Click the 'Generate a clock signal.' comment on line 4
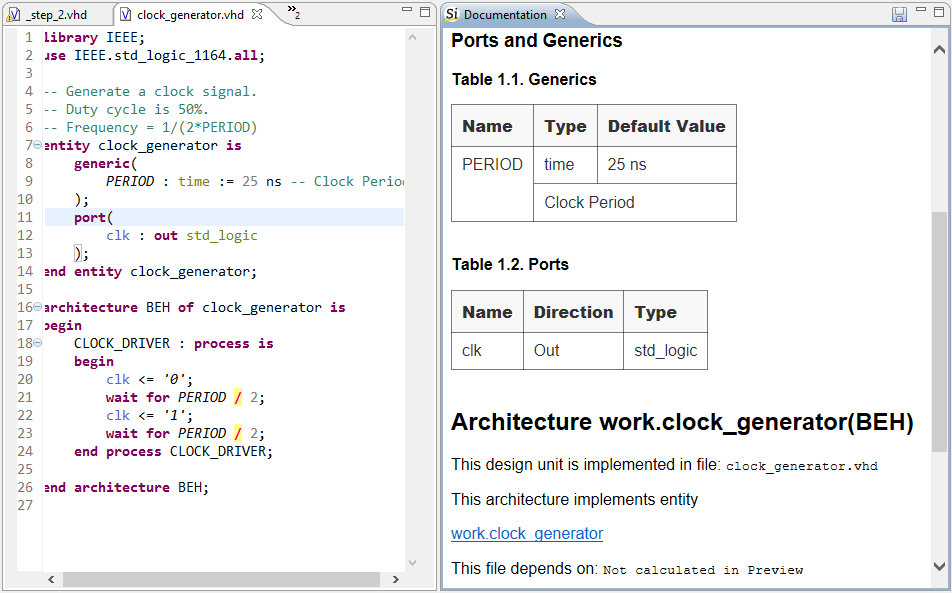Screen dimensions: 952x593 tap(161, 92)
